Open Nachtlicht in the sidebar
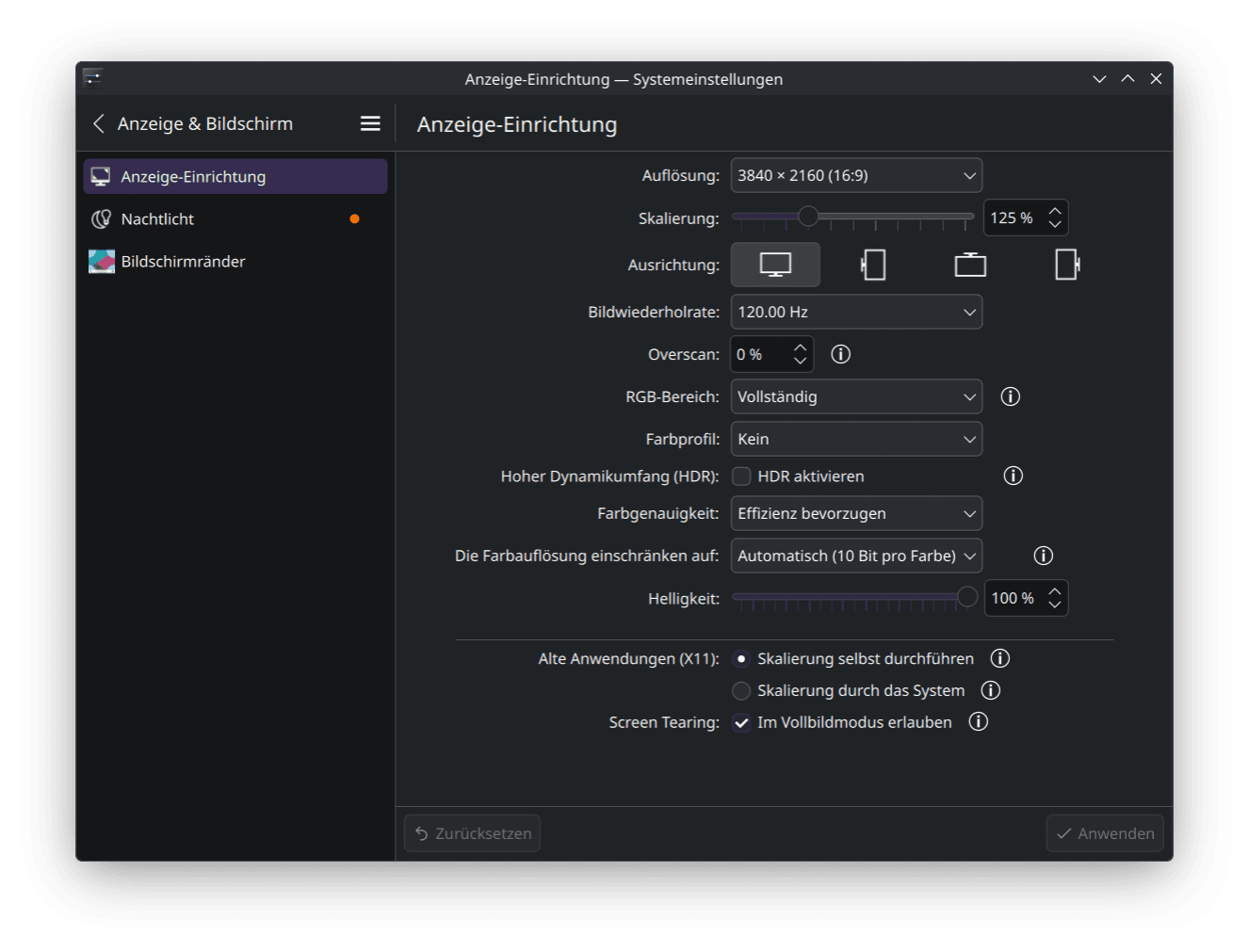This screenshot has width=1249, height=952. (157, 218)
